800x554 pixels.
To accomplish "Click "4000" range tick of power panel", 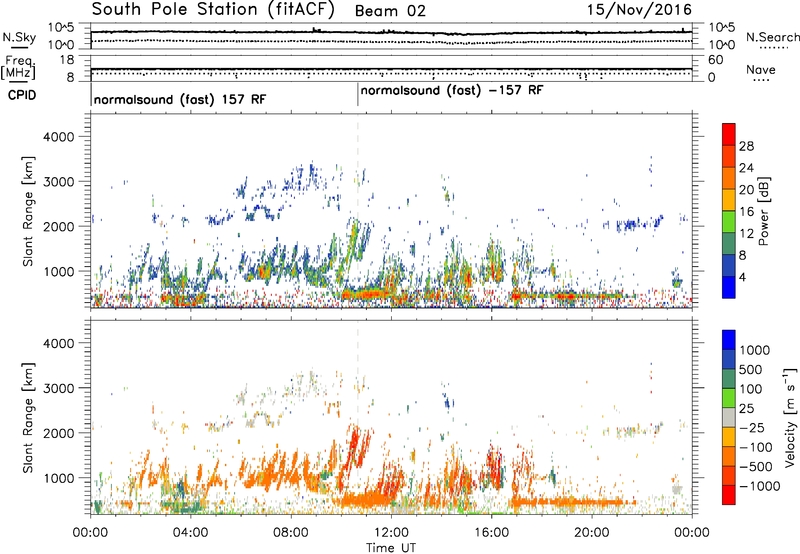I will point(58,137).
